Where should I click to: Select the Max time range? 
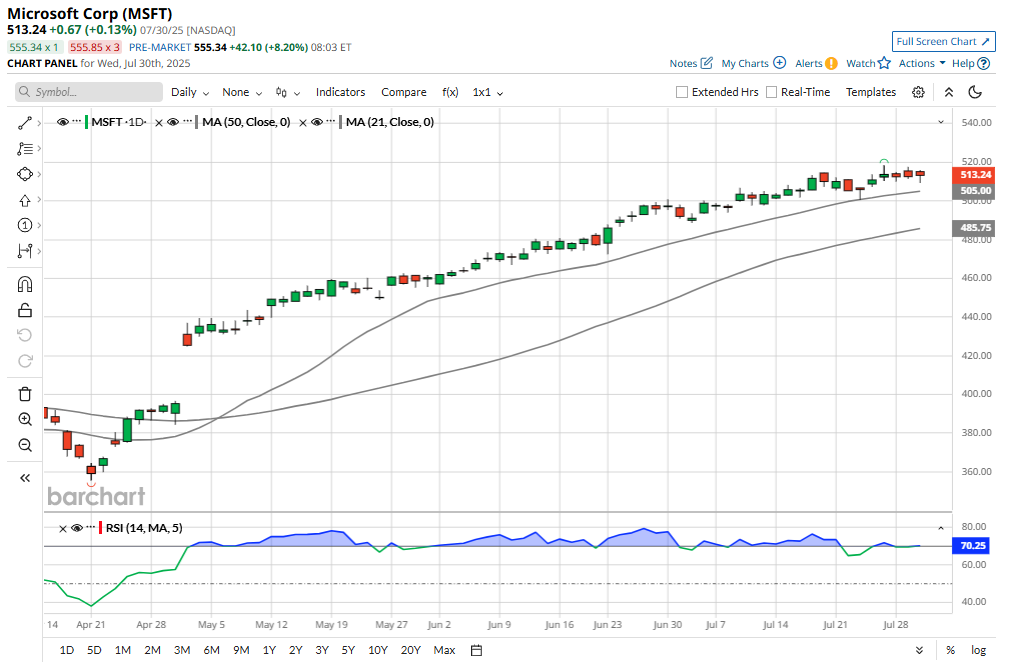point(444,650)
